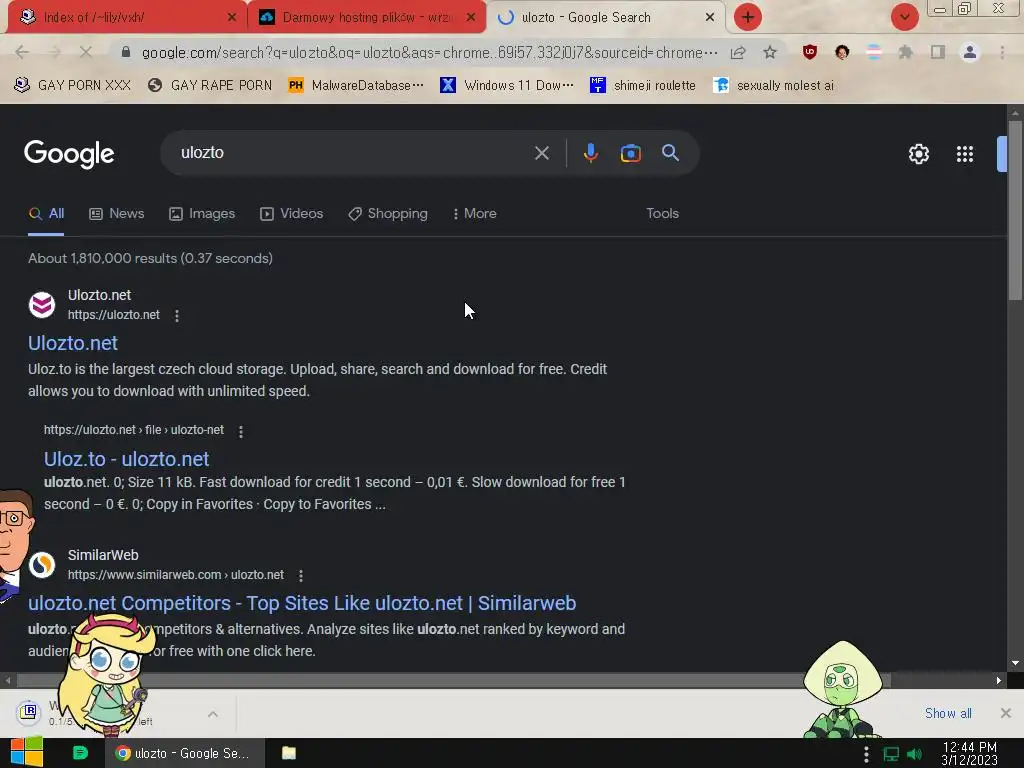Open Chrome profile avatar
The width and height of the screenshot is (1024, 768).
[x=969, y=52]
